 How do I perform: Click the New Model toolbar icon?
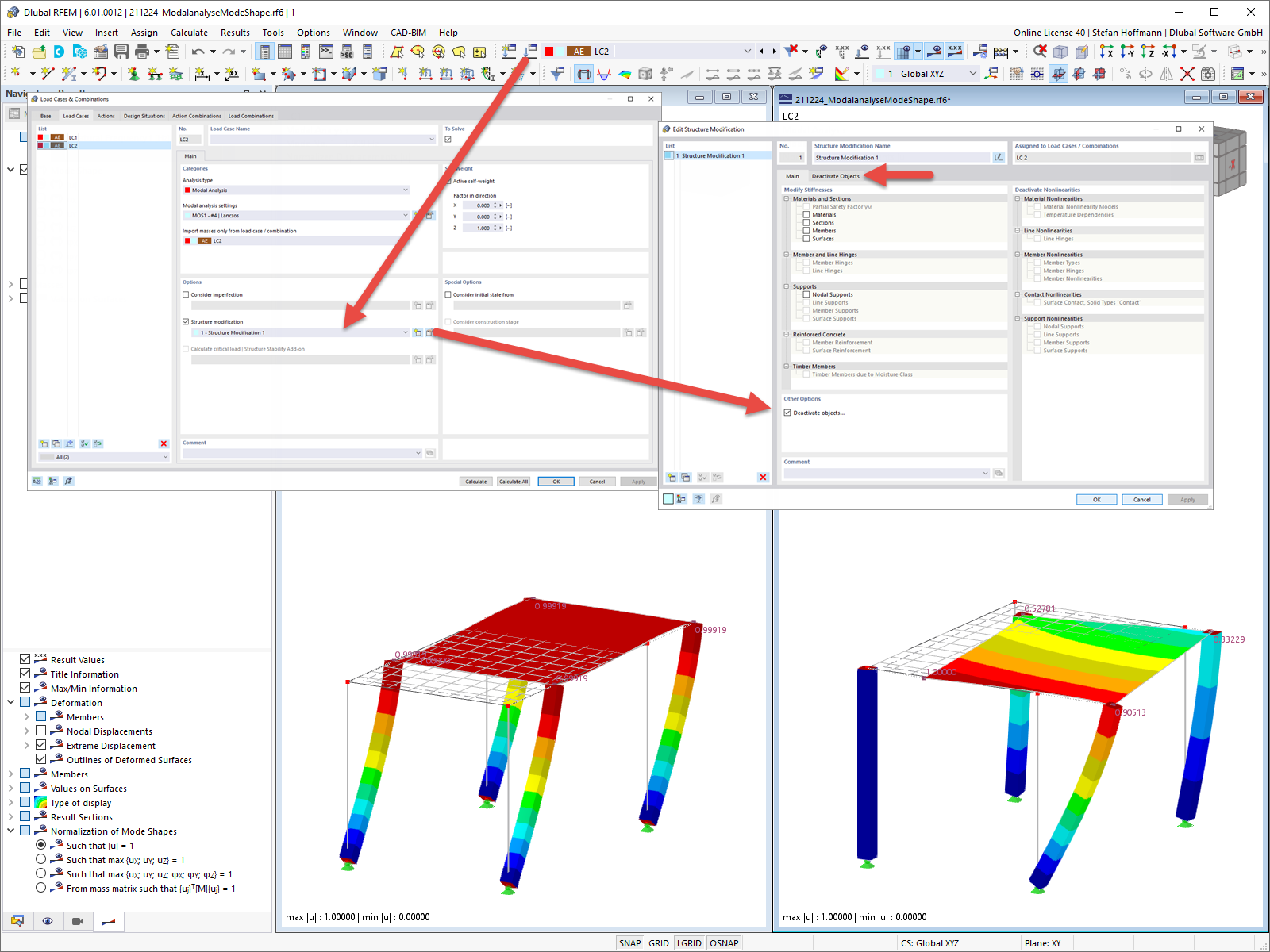coord(18,52)
